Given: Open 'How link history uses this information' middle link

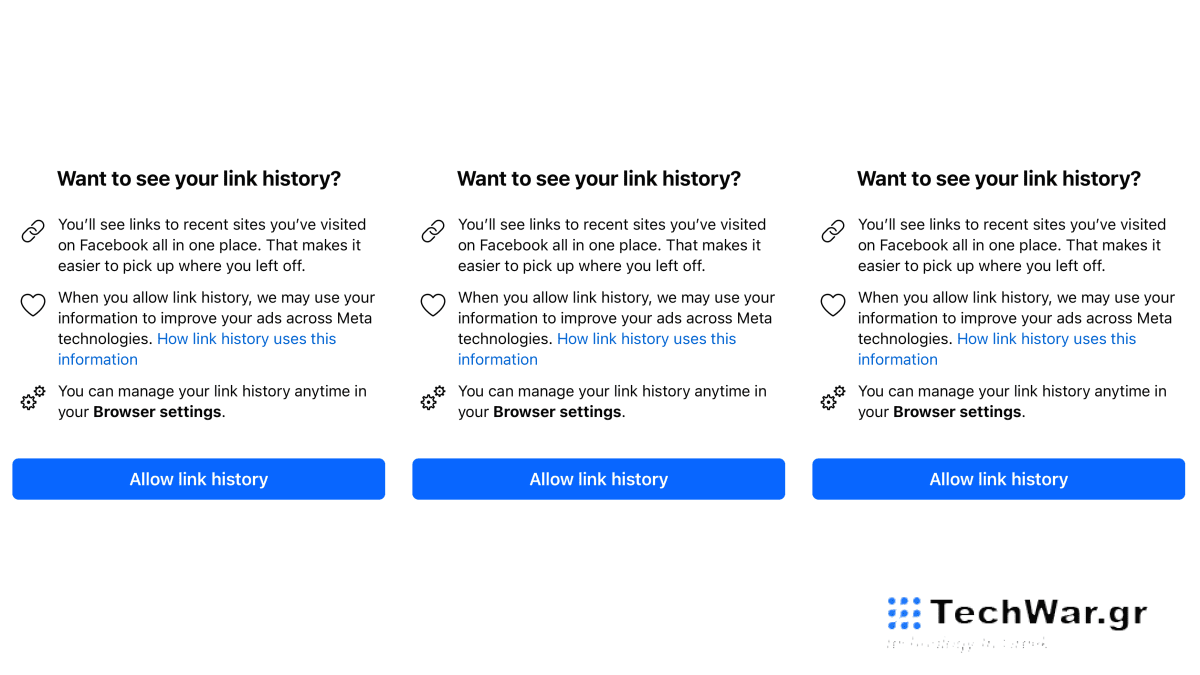Looking at the screenshot, I should point(646,339).
